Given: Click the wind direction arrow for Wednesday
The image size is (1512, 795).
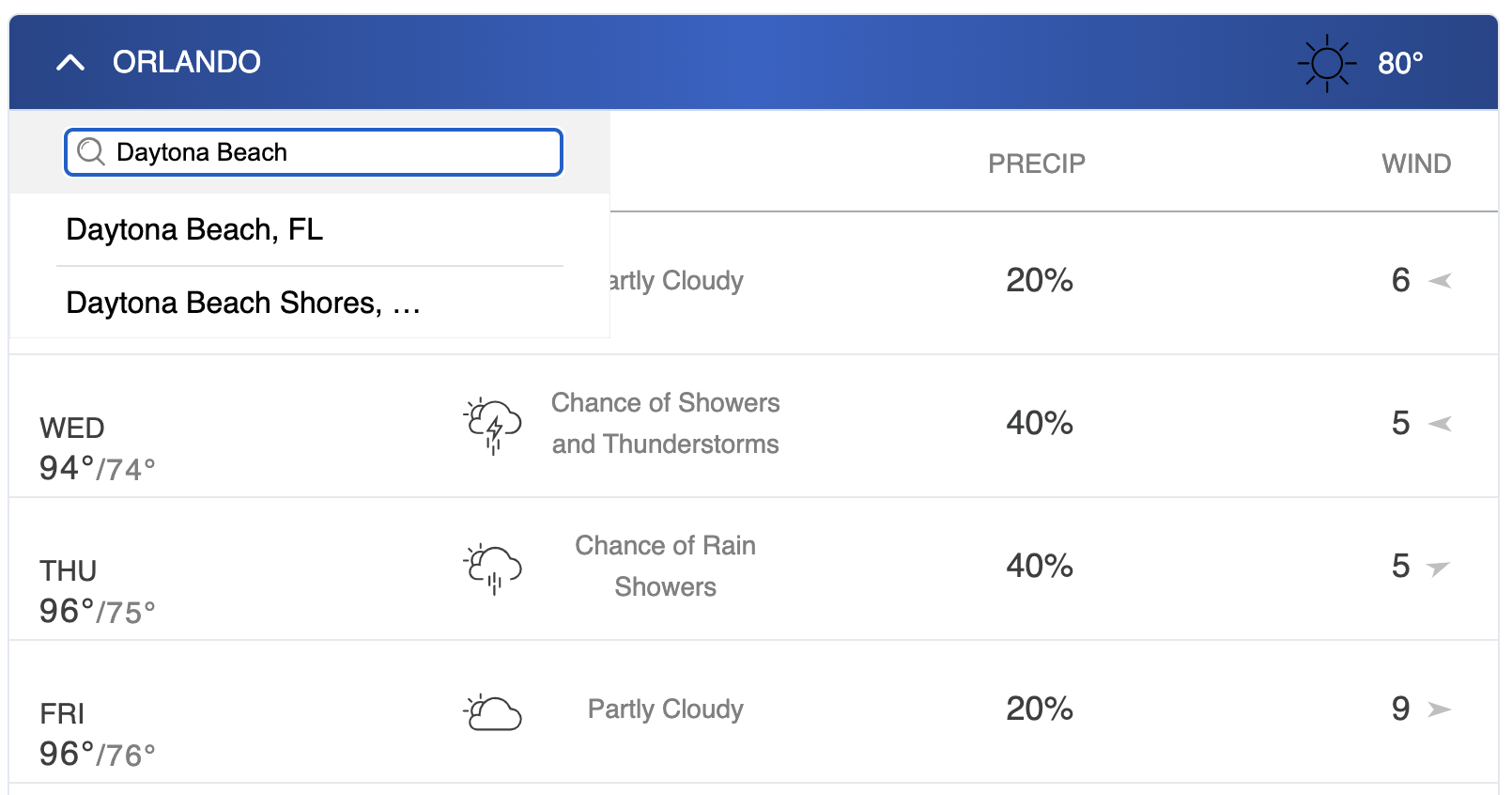Looking at the screenshot, I should tap(1440, 424).
